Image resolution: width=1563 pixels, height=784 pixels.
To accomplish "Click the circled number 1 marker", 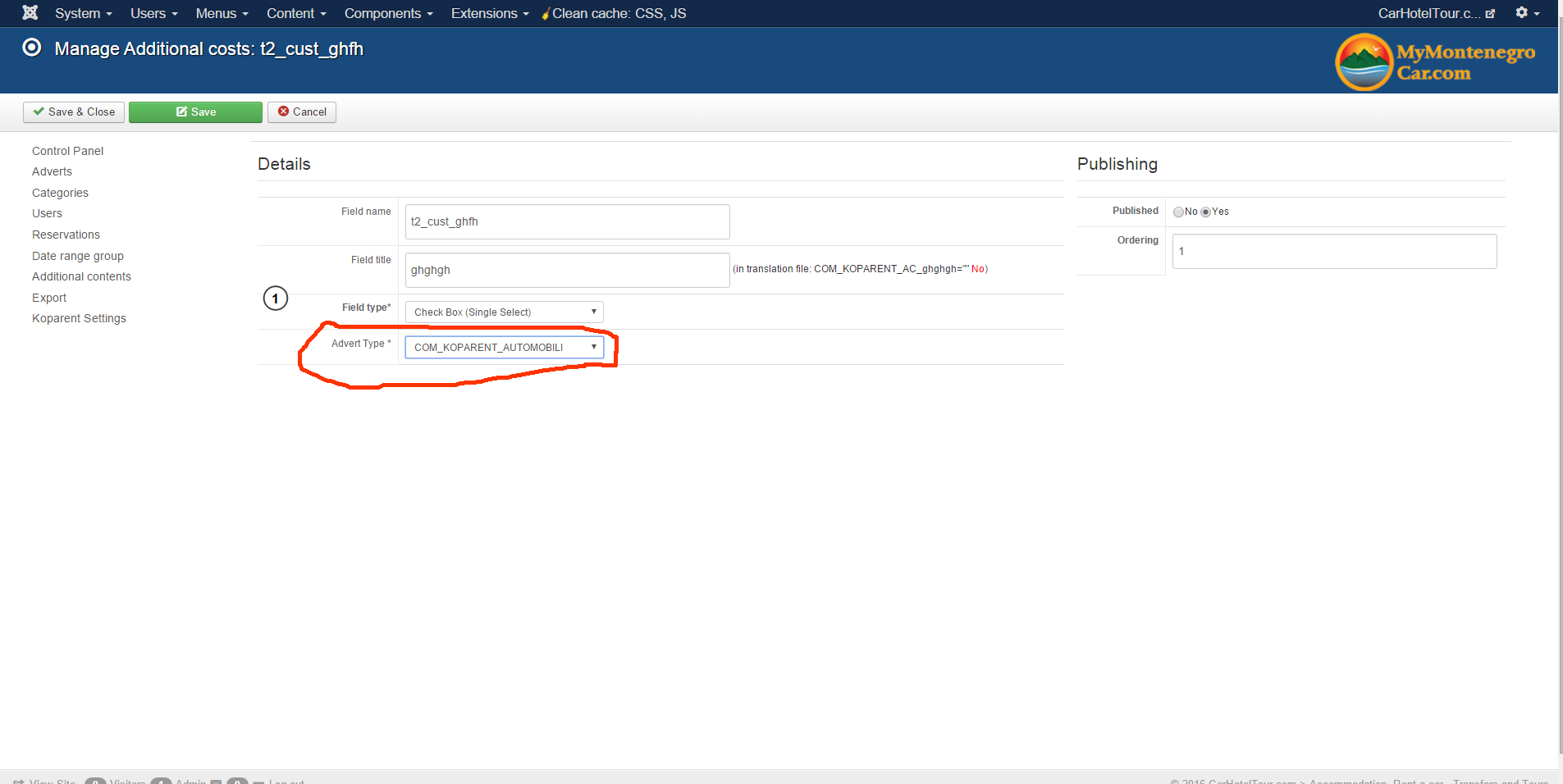I will click(x=276, y=299).
